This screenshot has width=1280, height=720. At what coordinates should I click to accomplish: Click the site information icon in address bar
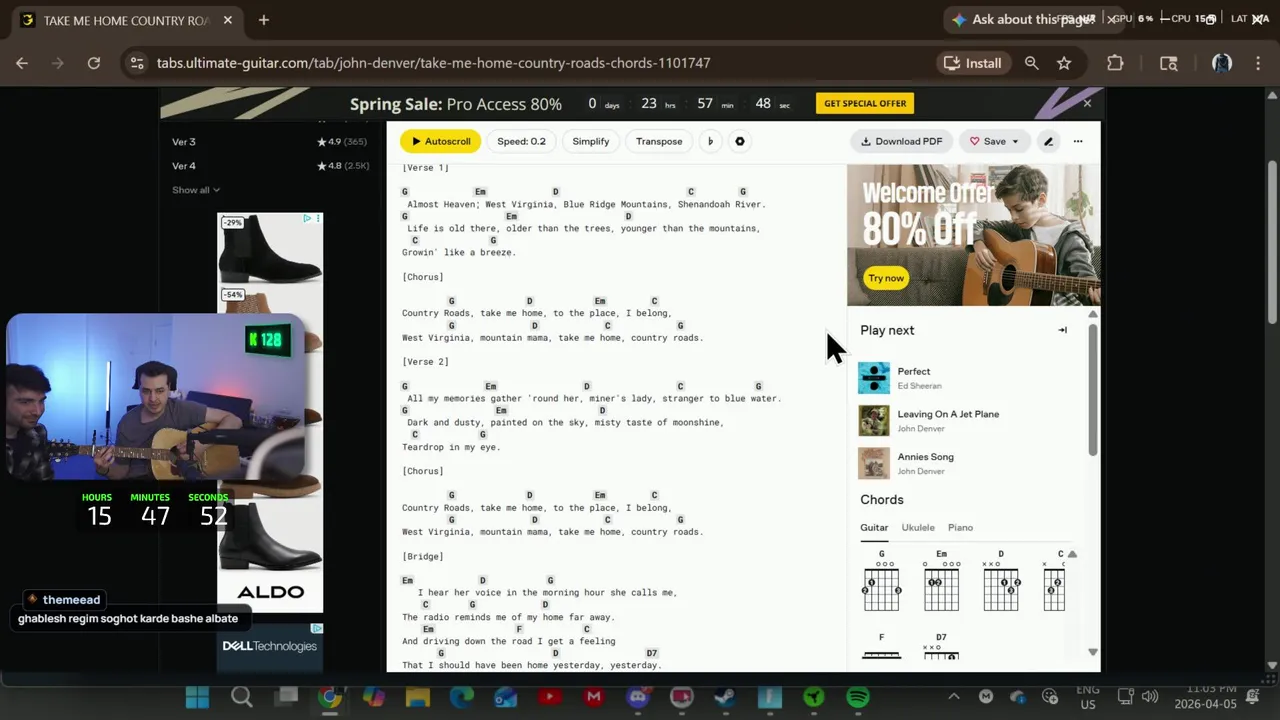[137, 63]
